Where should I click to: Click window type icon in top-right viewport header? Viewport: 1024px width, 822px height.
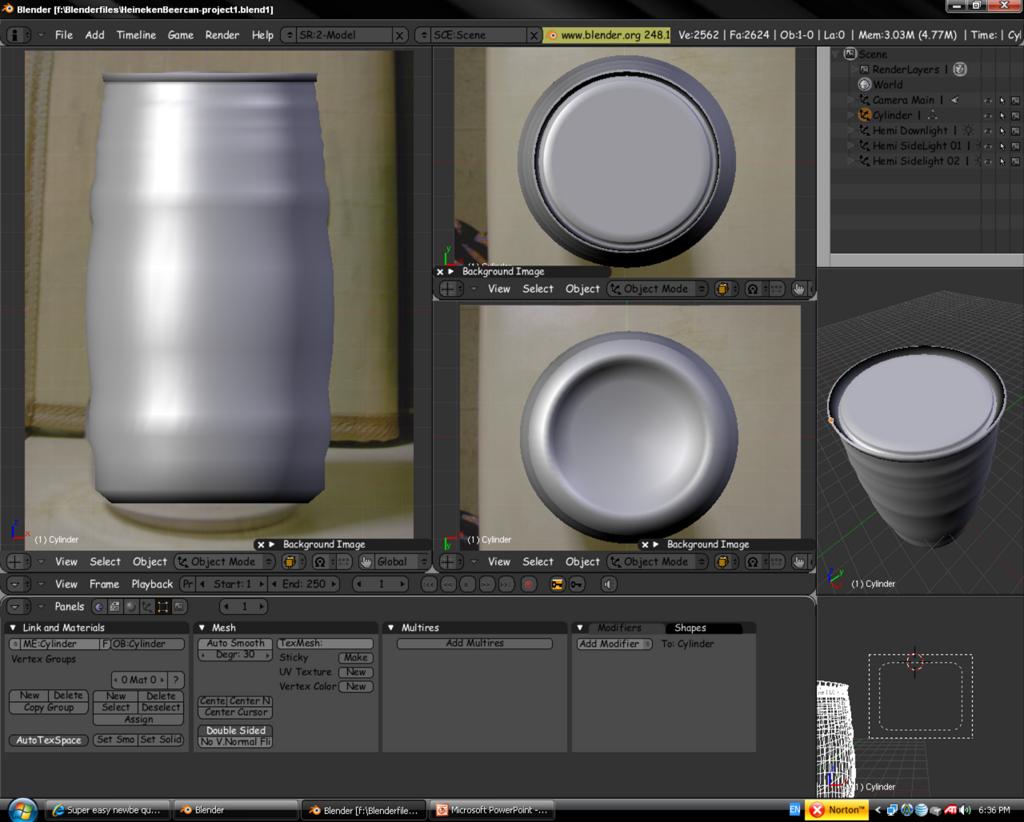(451, 289)
